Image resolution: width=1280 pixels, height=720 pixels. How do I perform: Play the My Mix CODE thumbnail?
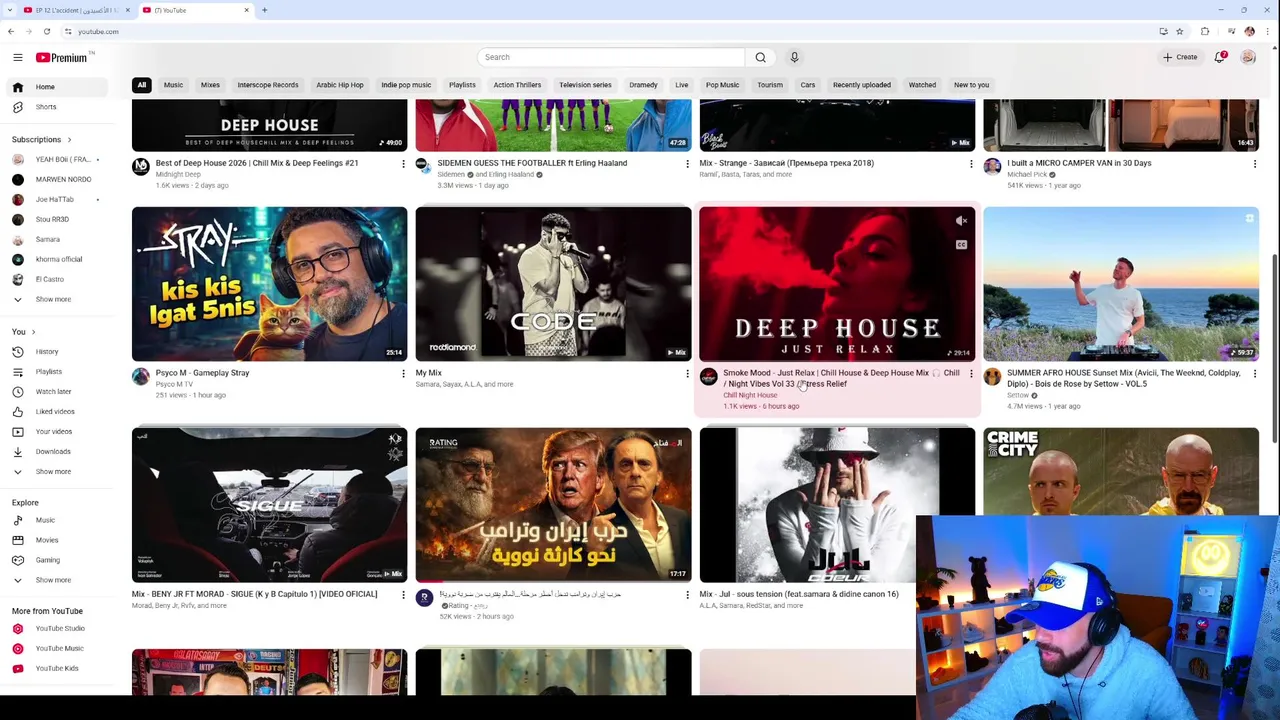[553, 284]
